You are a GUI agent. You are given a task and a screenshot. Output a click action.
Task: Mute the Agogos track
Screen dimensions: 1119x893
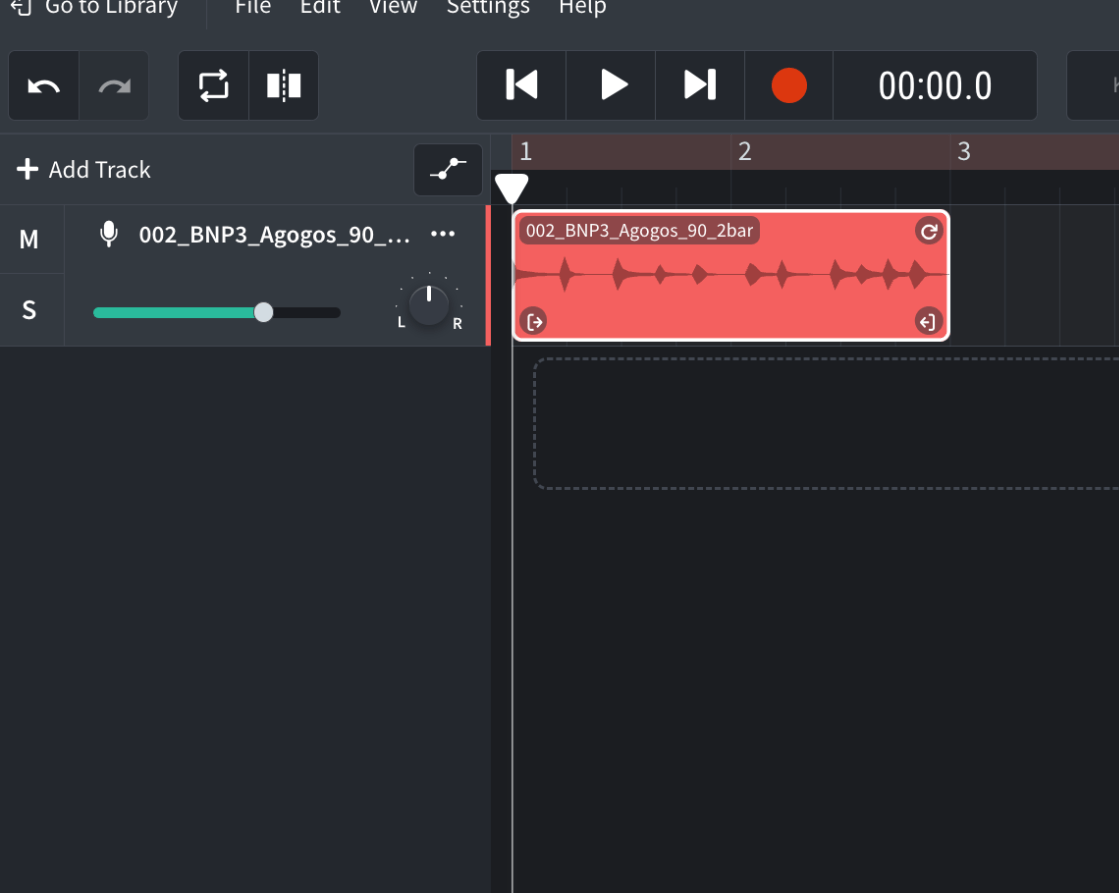(x=29, y=239)
